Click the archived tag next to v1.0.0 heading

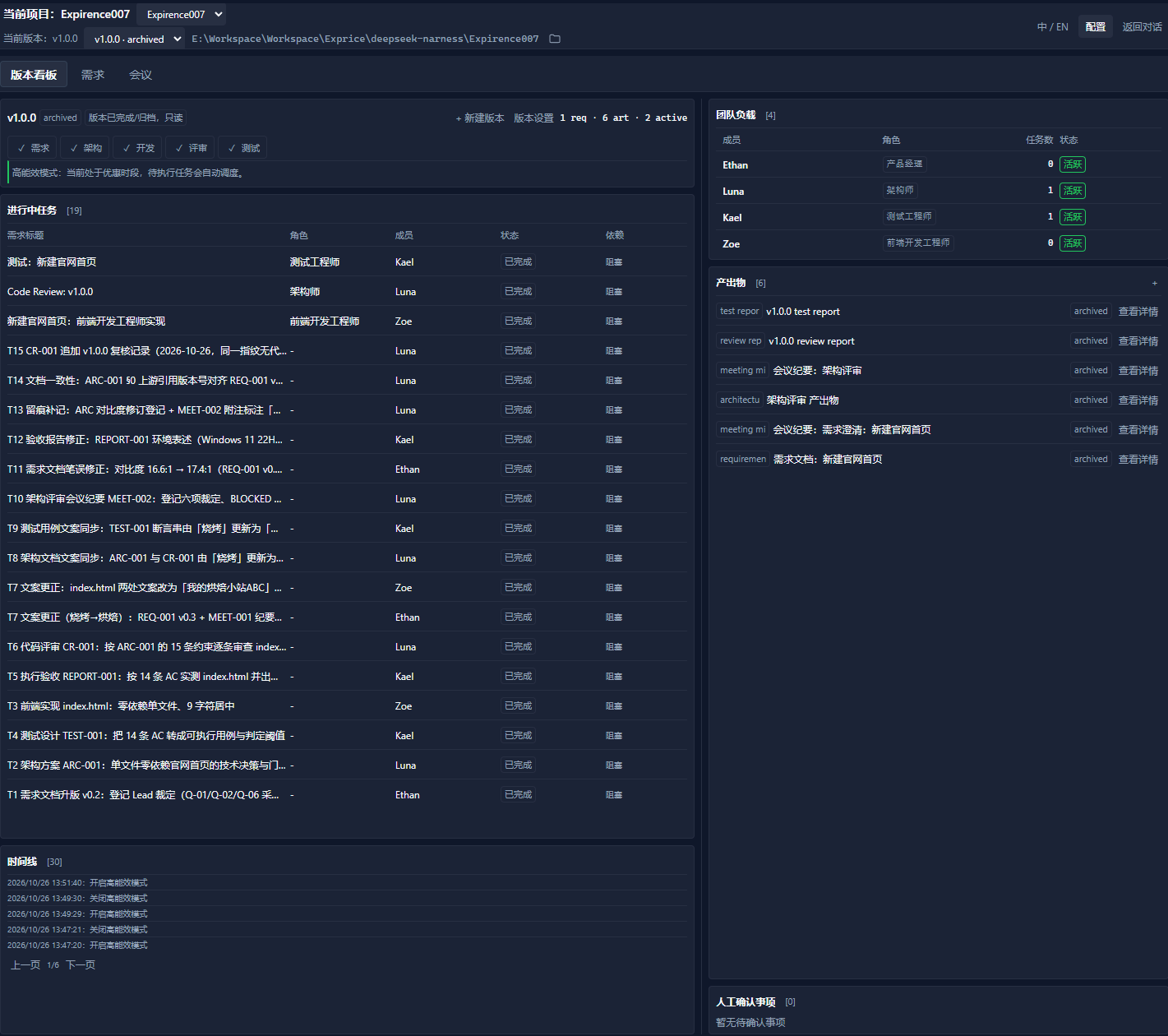coord(60,118)
